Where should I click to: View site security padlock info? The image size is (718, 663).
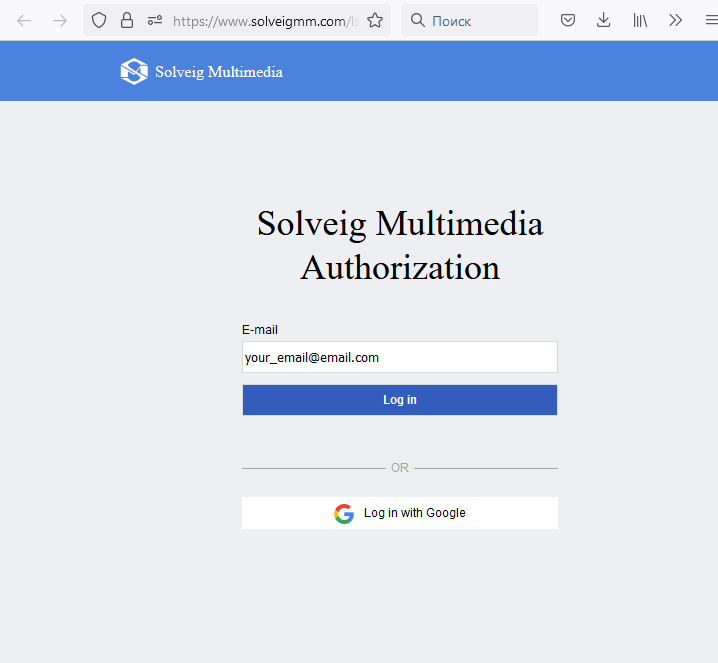[x=127, y=21]
